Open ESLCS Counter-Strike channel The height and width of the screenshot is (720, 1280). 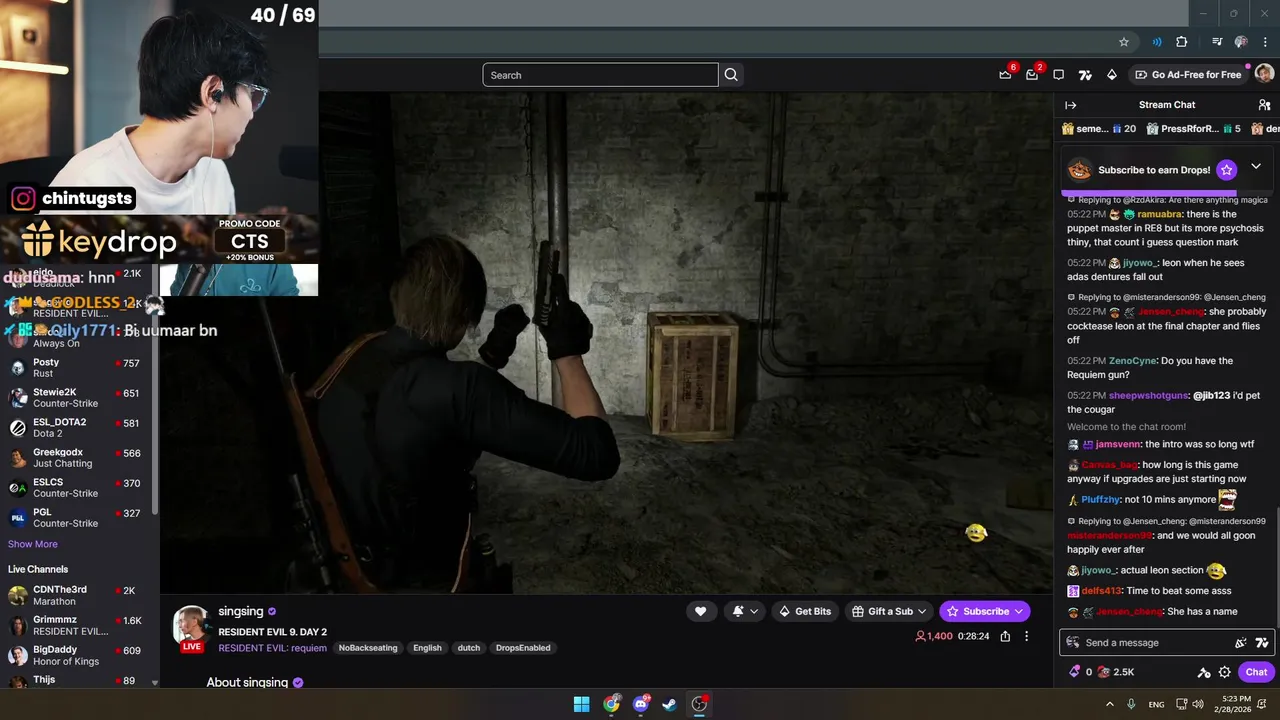[x=77, y=488]
